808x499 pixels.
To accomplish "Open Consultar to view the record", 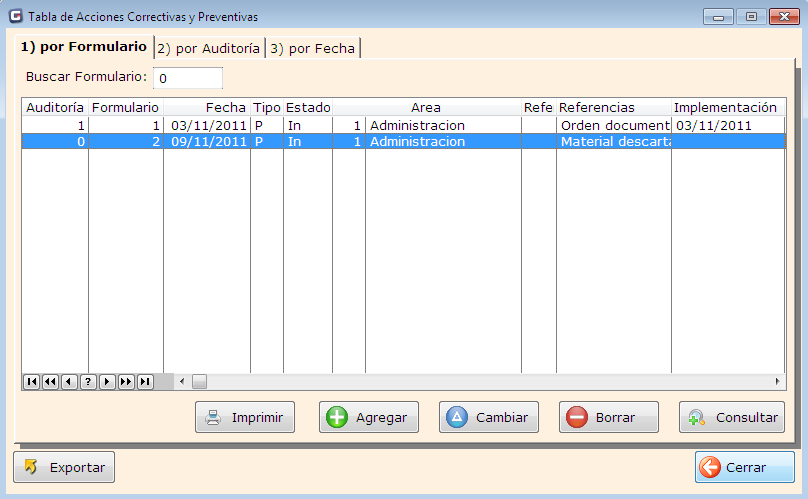I will tap(731, 417).
